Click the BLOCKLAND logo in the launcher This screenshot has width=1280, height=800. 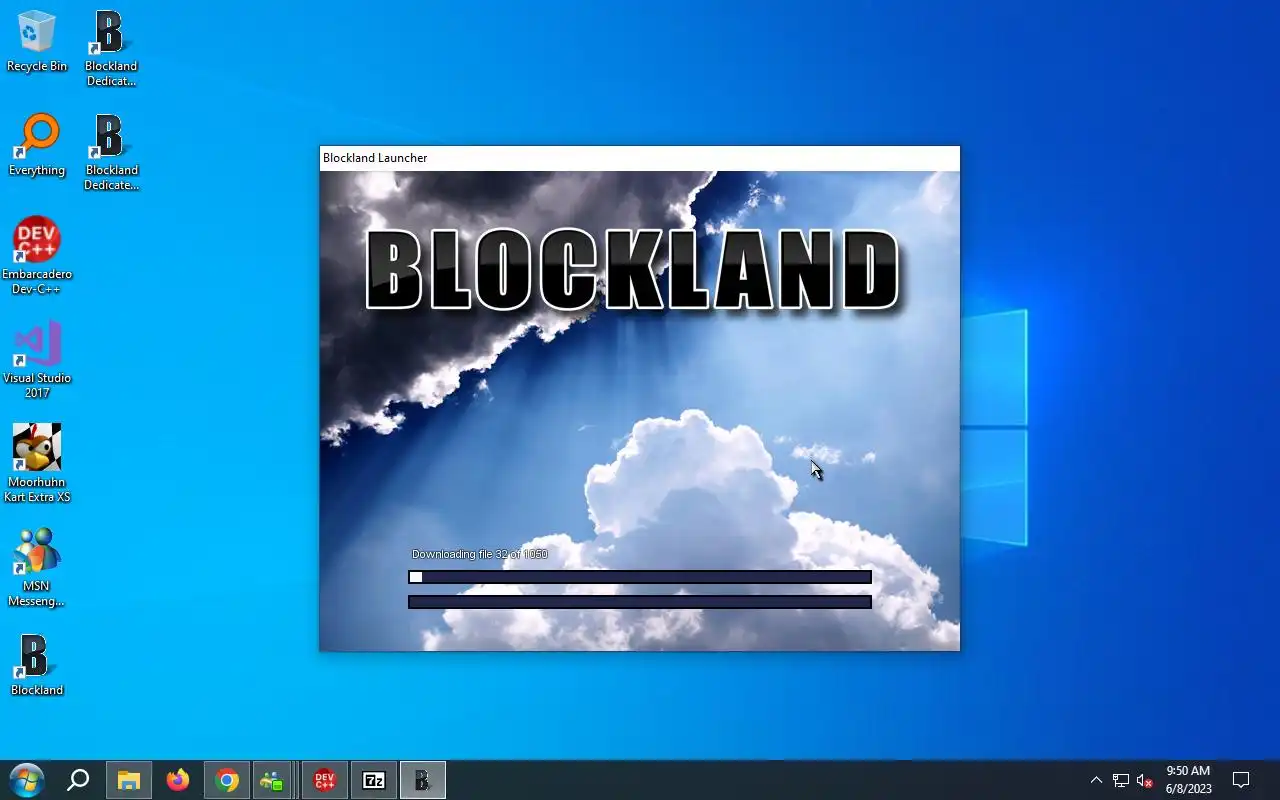click(633, 270)
